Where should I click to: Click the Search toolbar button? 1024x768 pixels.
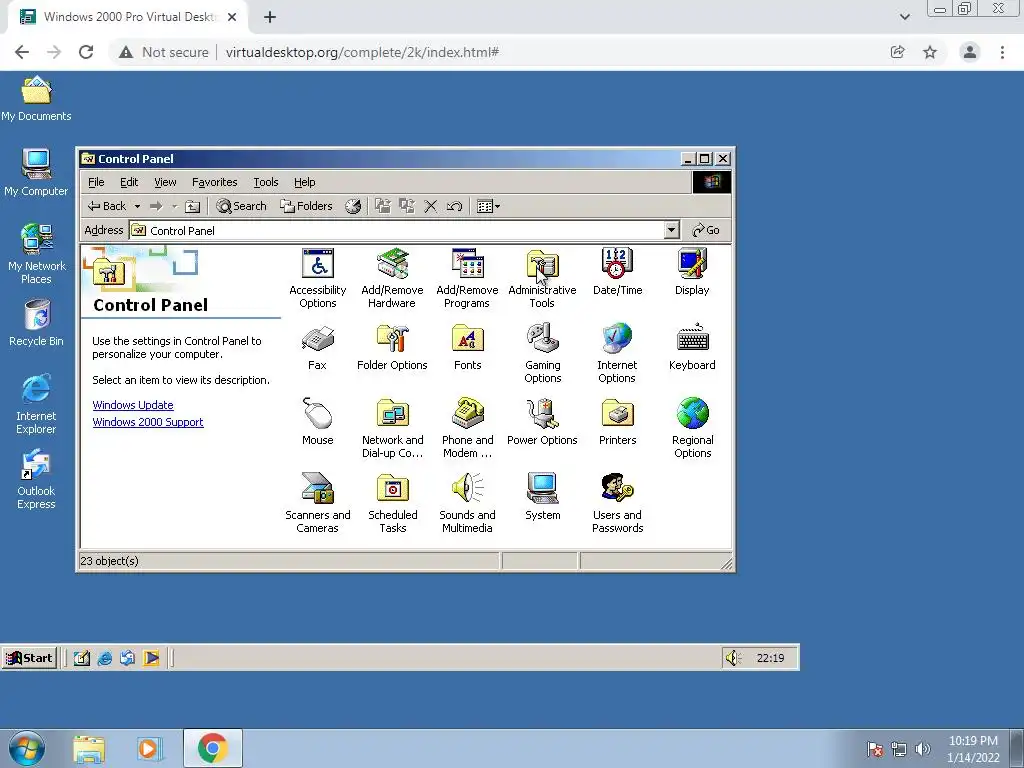(242, 206)
